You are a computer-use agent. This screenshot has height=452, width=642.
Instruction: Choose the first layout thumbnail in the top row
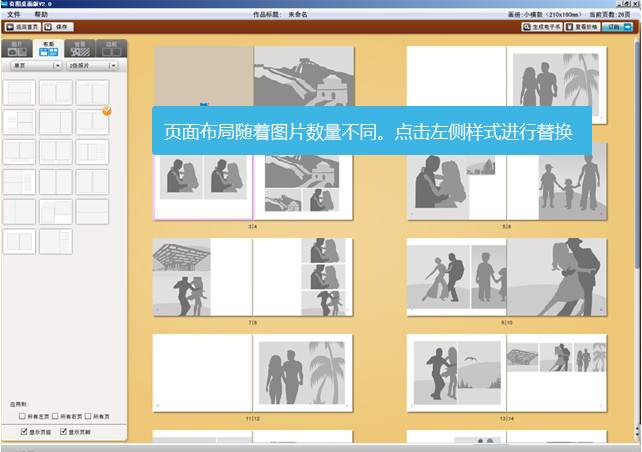pos(19,93)
